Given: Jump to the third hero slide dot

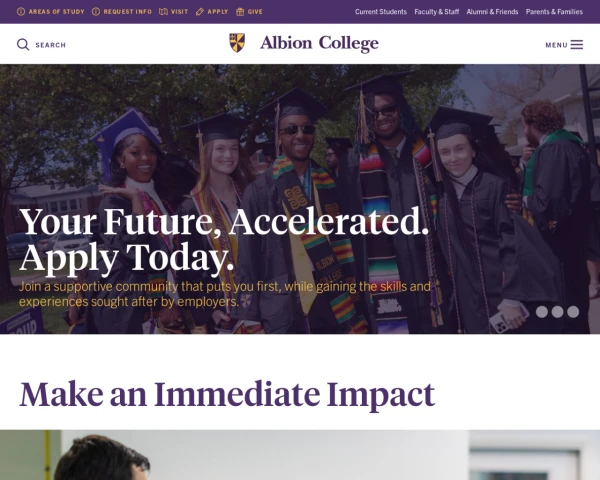Looking at the screenshot, I should click(x=573, y=312).
